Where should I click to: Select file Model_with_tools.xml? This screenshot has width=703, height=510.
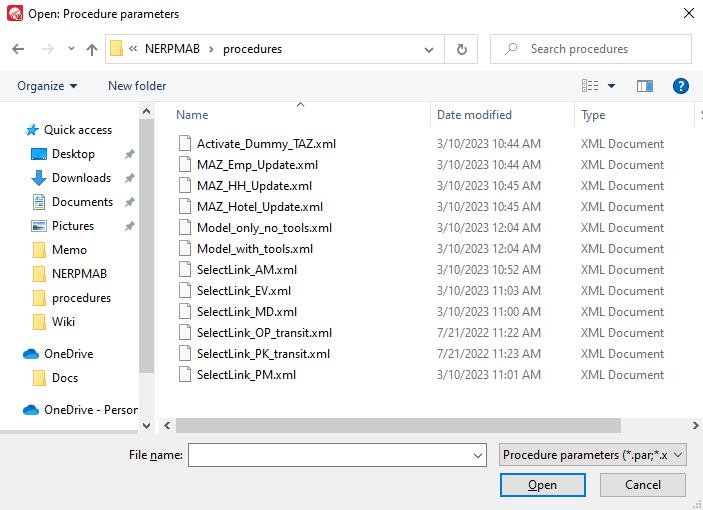[x=255, y=249]
